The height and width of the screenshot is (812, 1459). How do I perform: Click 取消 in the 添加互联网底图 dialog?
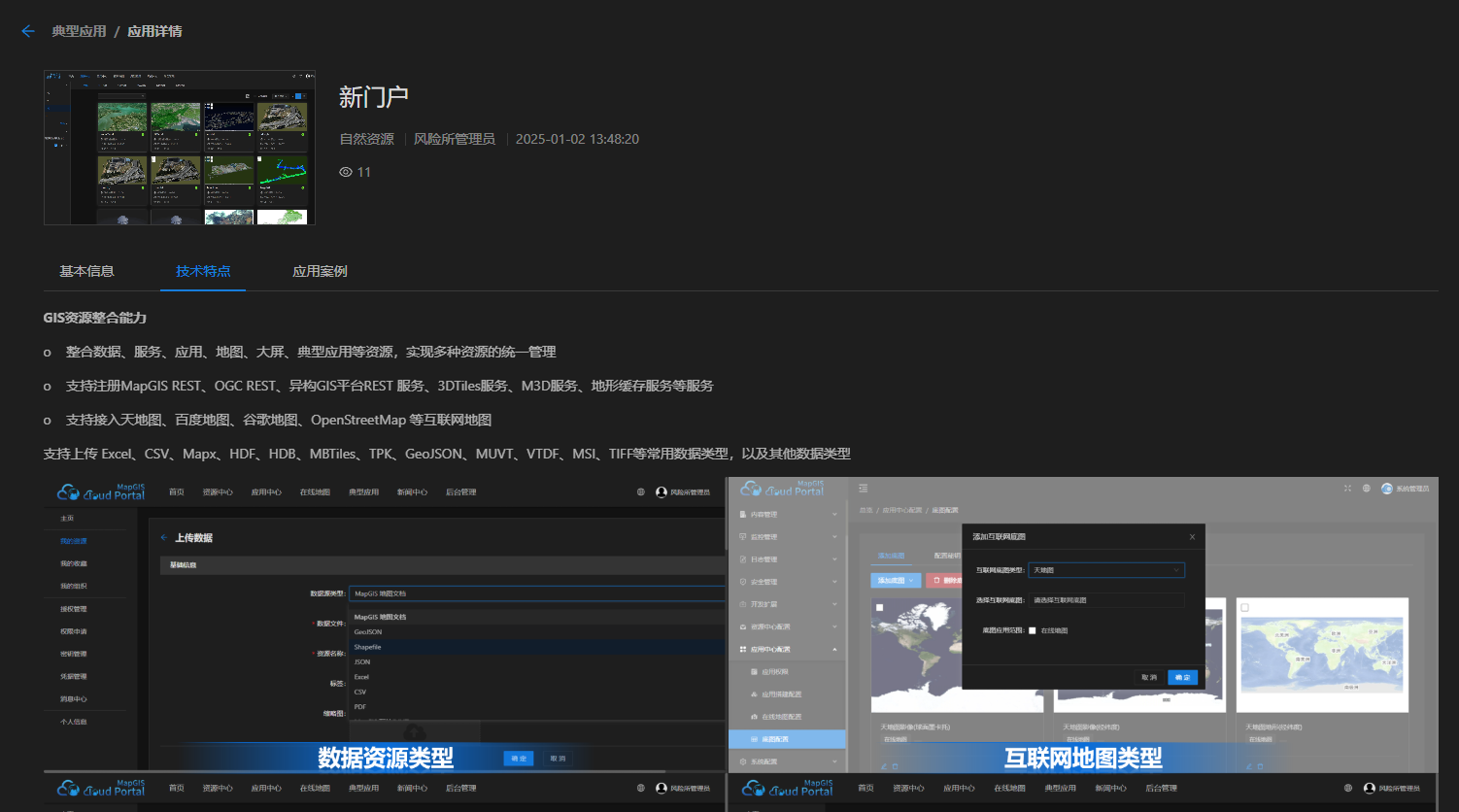1149,677
